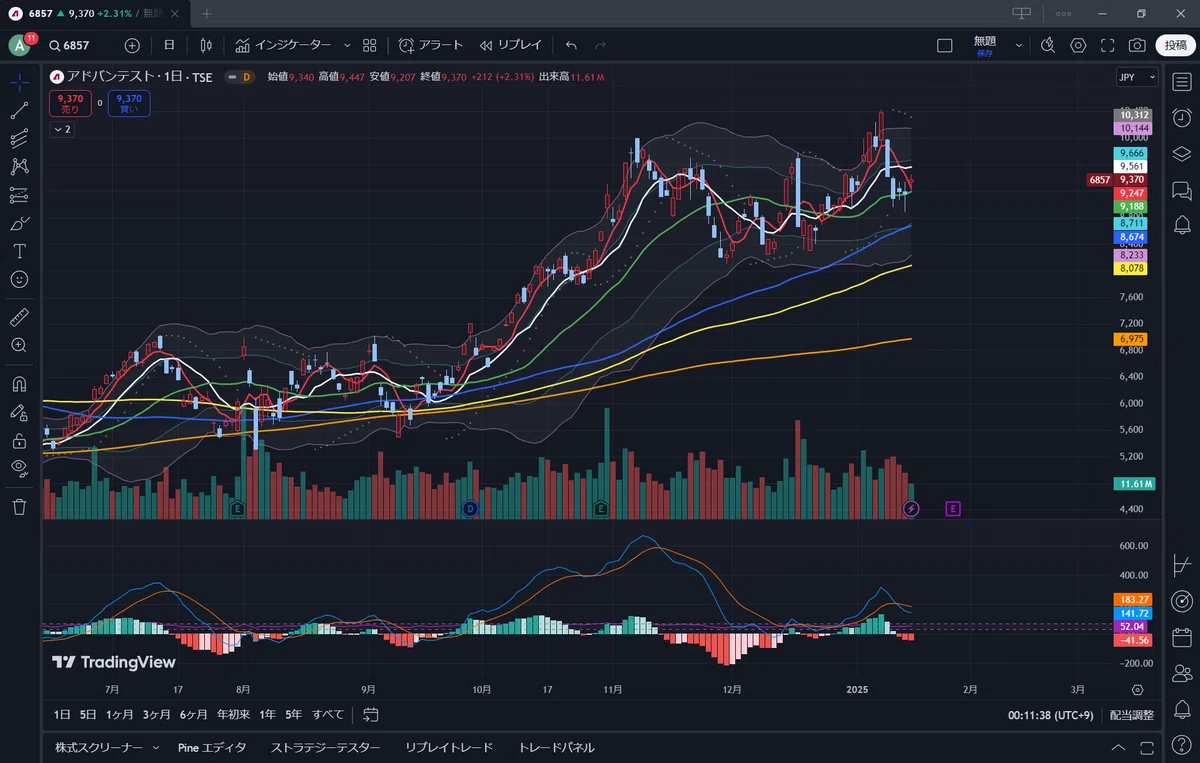The height and width of the screenshot is (763, 1200).
Task: Select the brush drawing tool
Action: [19, 223]
